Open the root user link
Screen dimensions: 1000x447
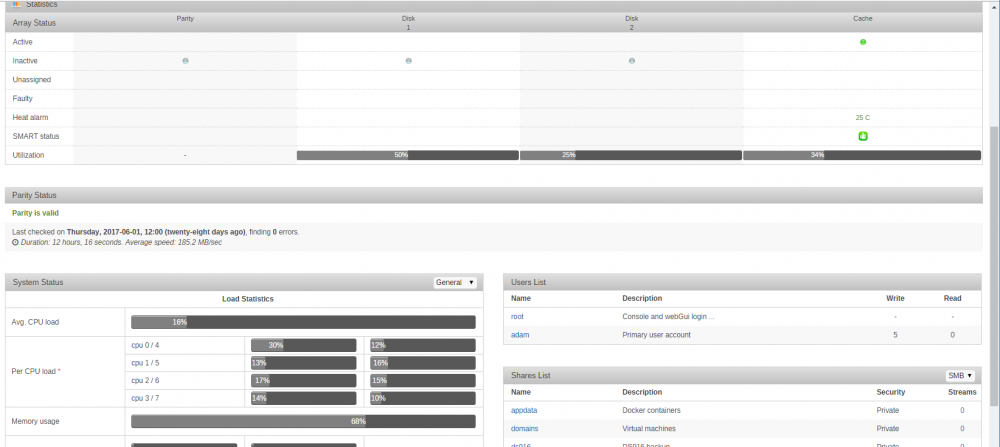517,316
